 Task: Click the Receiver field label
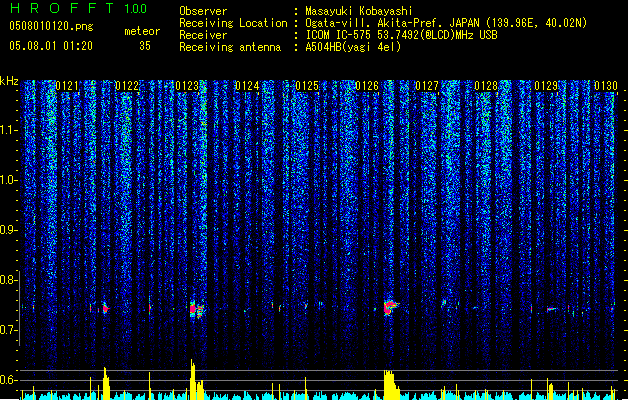(x=203, y=35)
